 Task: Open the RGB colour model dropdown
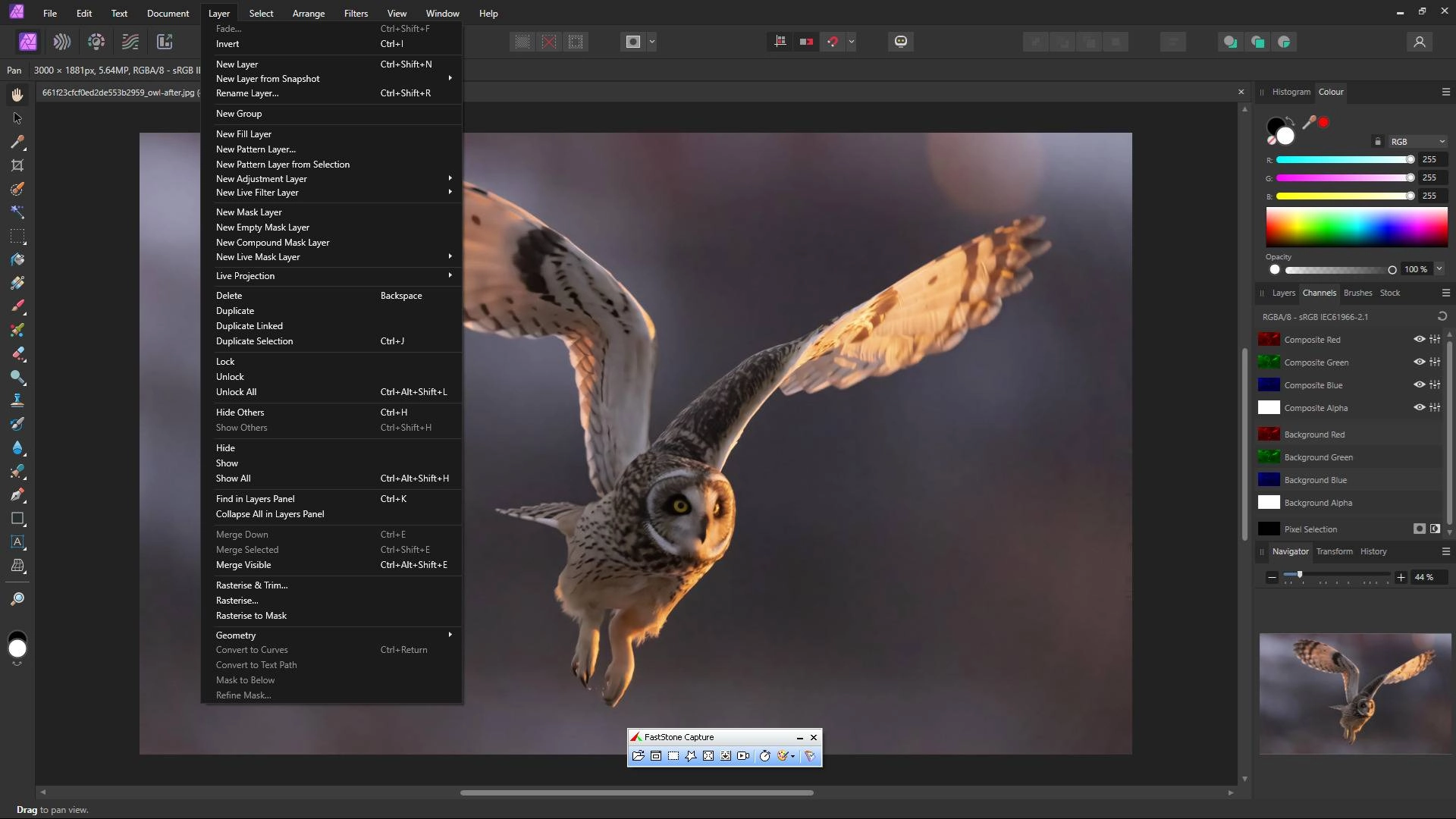(1417, 142)
